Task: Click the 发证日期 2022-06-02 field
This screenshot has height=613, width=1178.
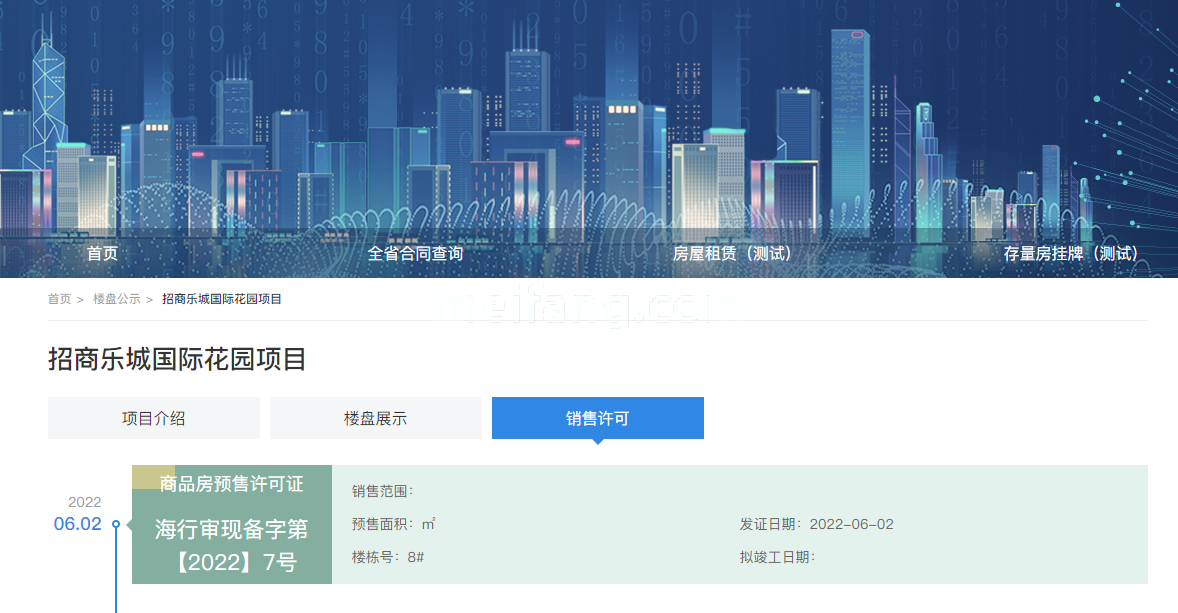Action: point(817,525)
